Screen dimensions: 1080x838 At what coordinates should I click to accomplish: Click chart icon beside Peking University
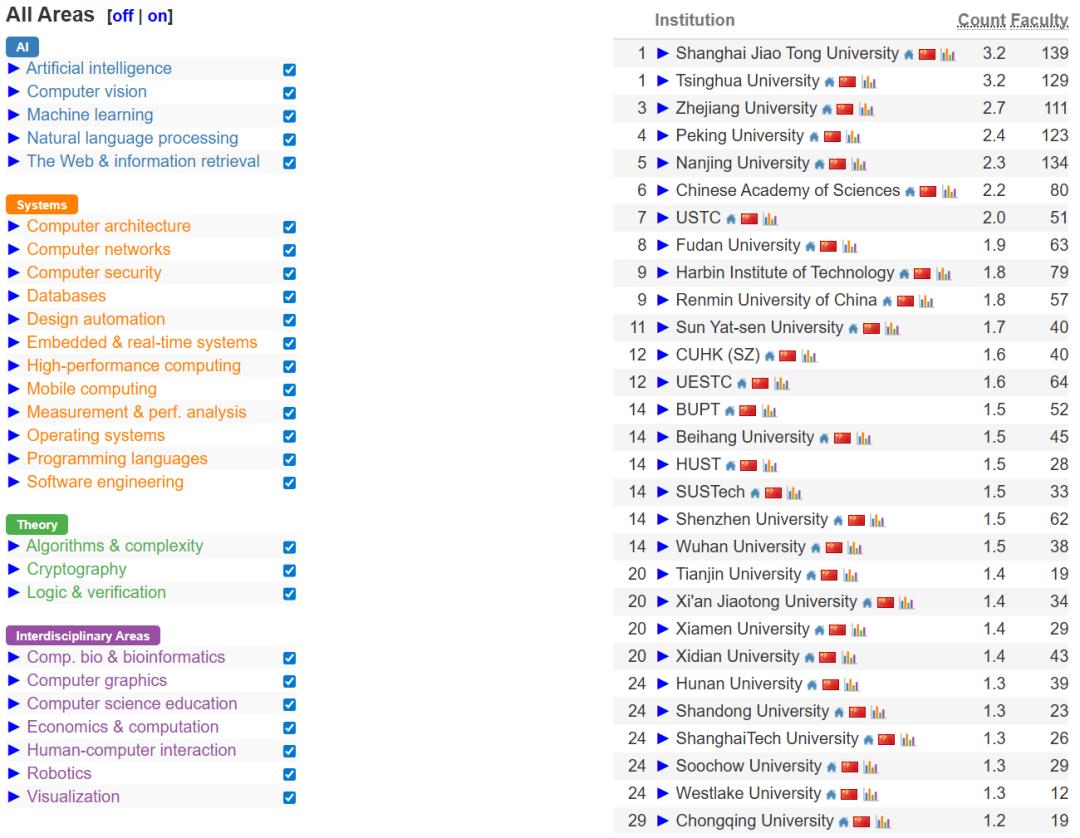click(853, 137)
